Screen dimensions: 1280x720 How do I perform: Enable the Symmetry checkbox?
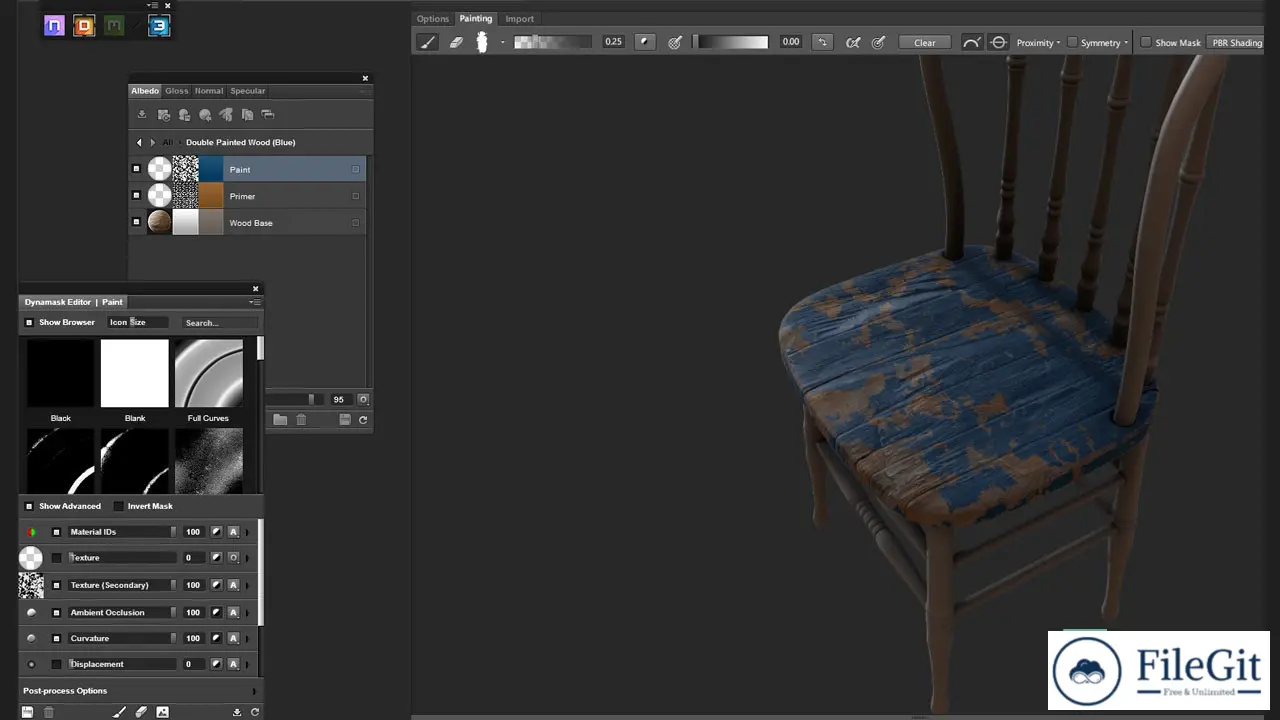[x=1072, y=42]
